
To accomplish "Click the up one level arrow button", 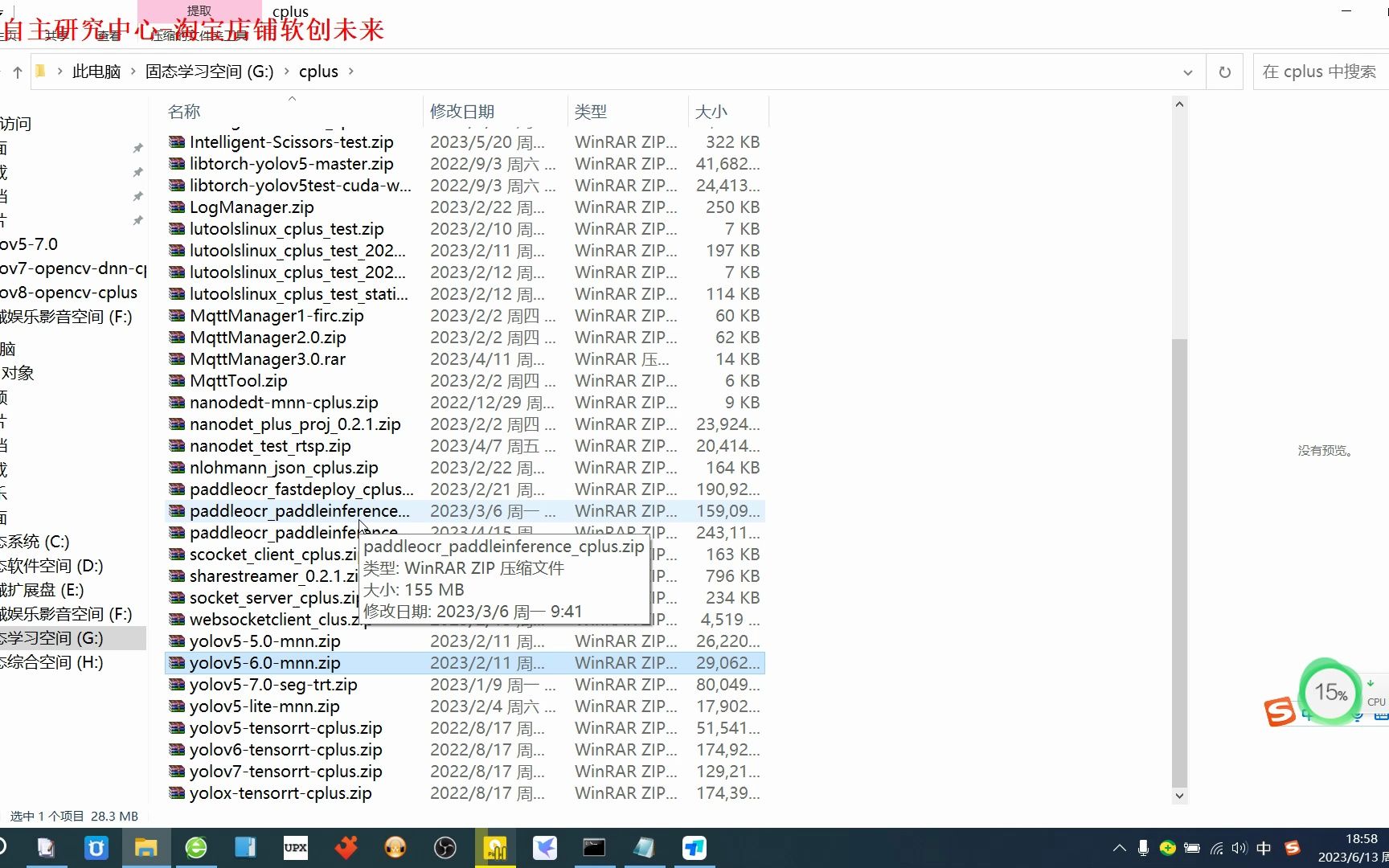I will click(16, 72).
